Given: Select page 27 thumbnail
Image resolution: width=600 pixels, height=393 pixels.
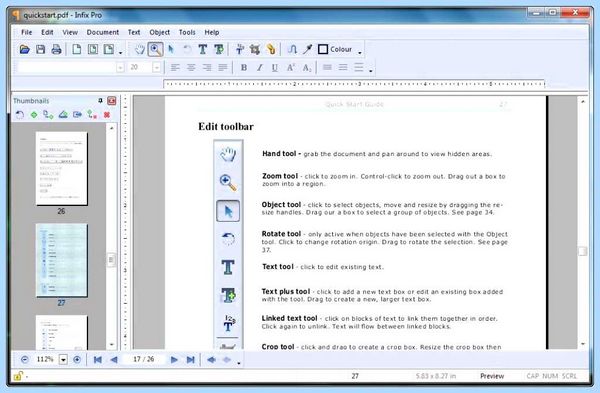Looking at the screenshot, I should tap(61, 260).
